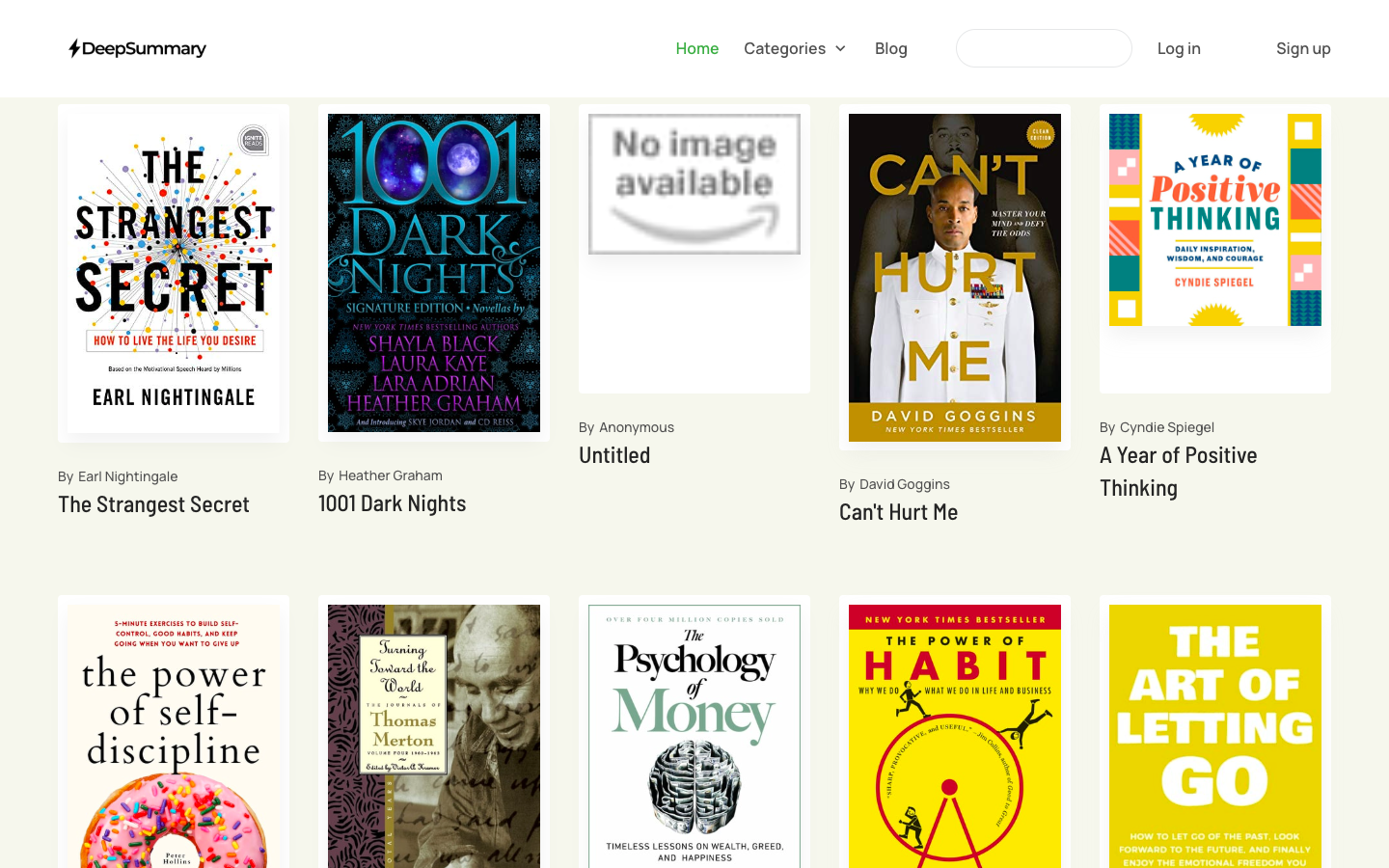Open The Art of Letting Go cover

coord(1215,737)
